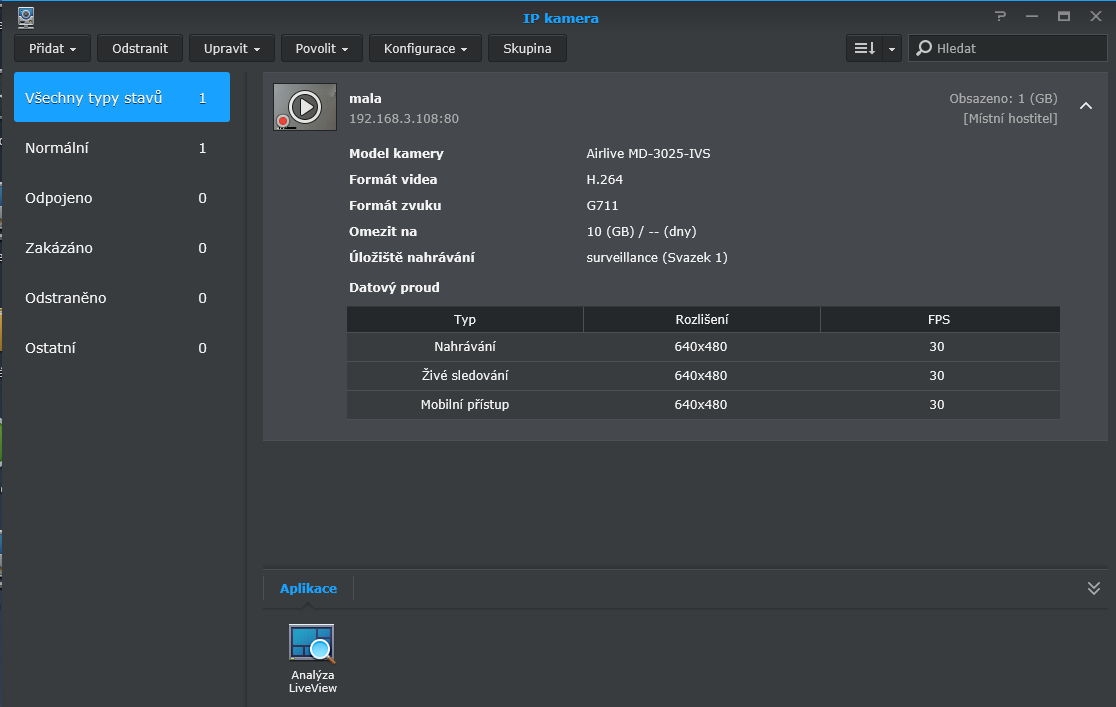
Task: Expand the Povolit dropdown
Action: click(x=322, y=48)
